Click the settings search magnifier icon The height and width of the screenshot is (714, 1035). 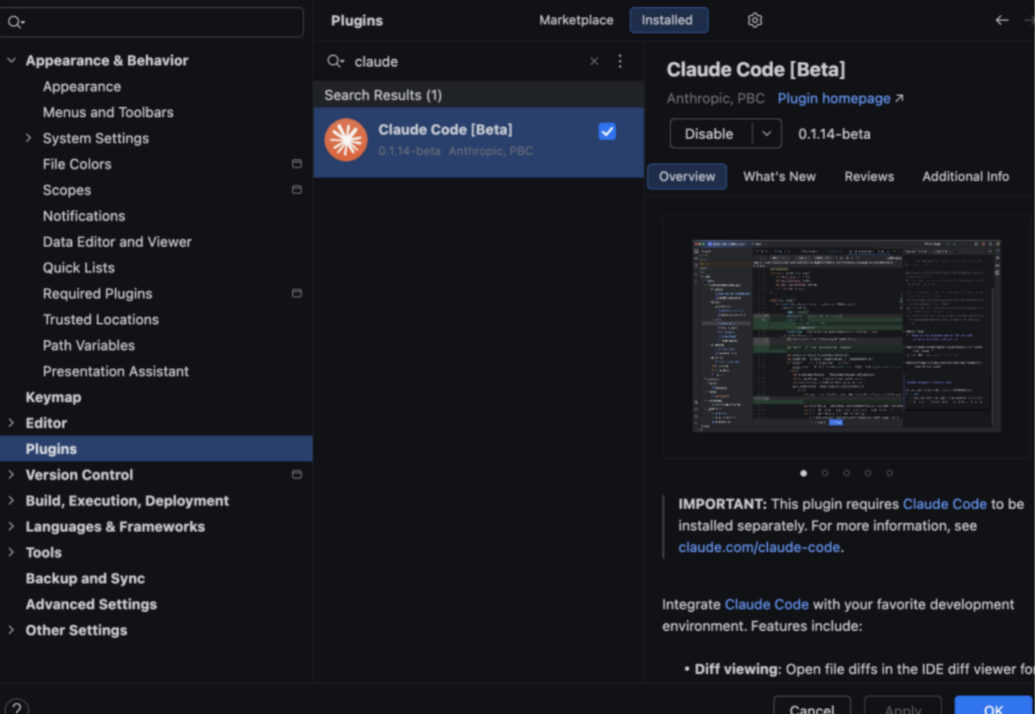pos(16,22)
